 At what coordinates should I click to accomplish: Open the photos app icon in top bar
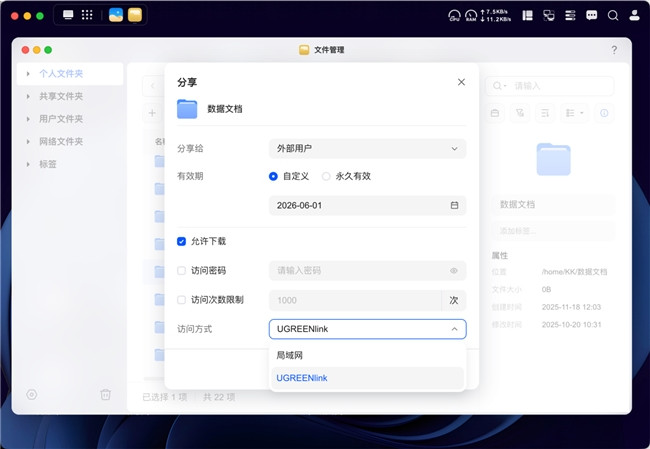click(x=116, y=15)
